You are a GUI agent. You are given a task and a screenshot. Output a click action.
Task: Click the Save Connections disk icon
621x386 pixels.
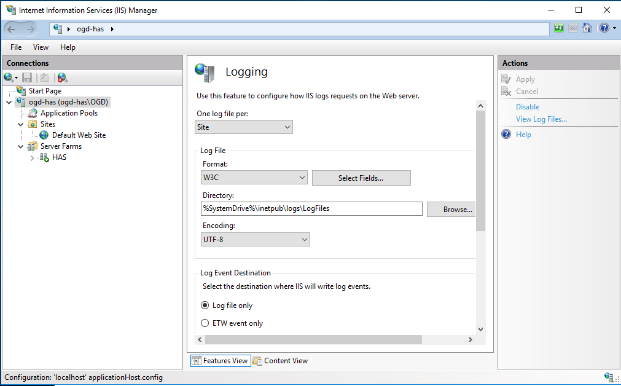(27, 78)
